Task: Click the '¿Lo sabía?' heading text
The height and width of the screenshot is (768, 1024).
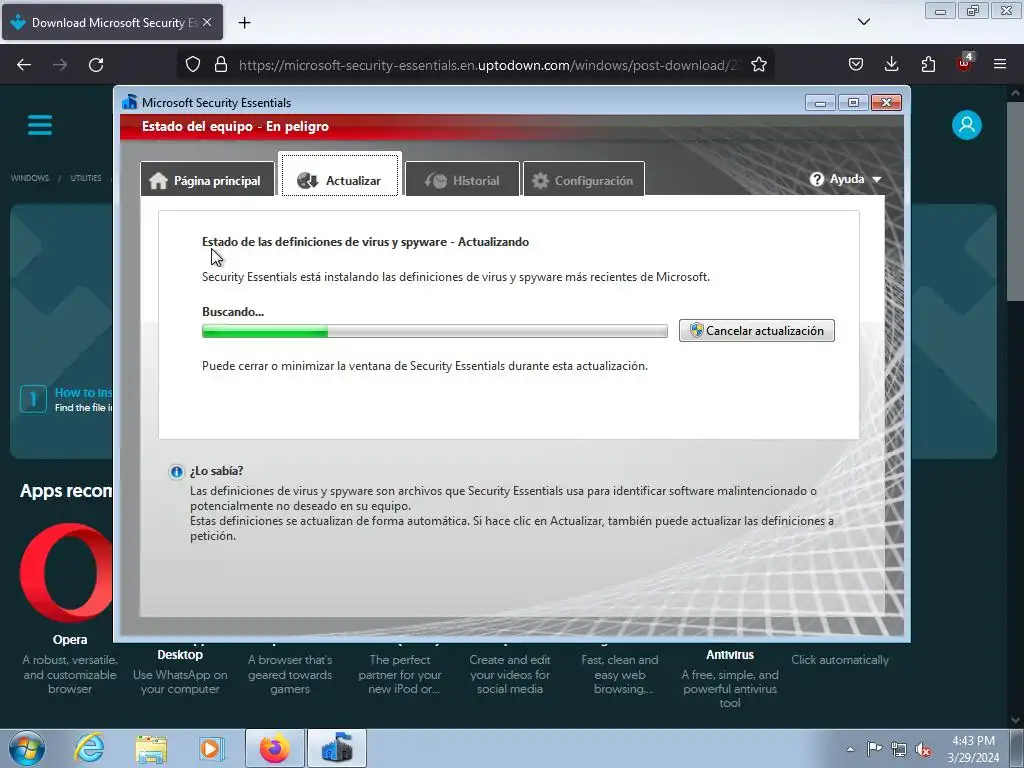Action: pyautogui.click(x=216, y=471)
